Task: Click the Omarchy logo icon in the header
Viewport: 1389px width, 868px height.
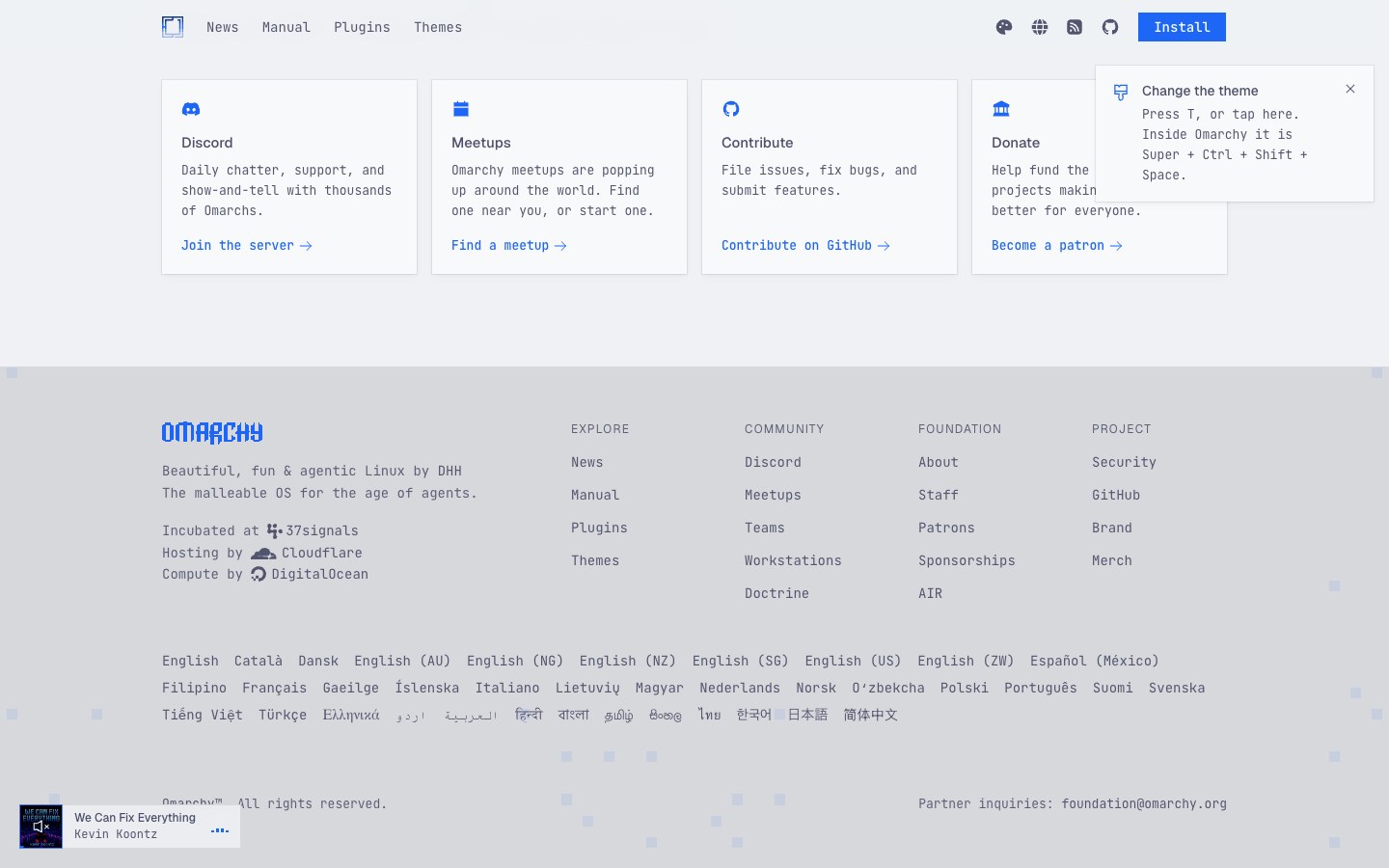Action: pos(173,27)
